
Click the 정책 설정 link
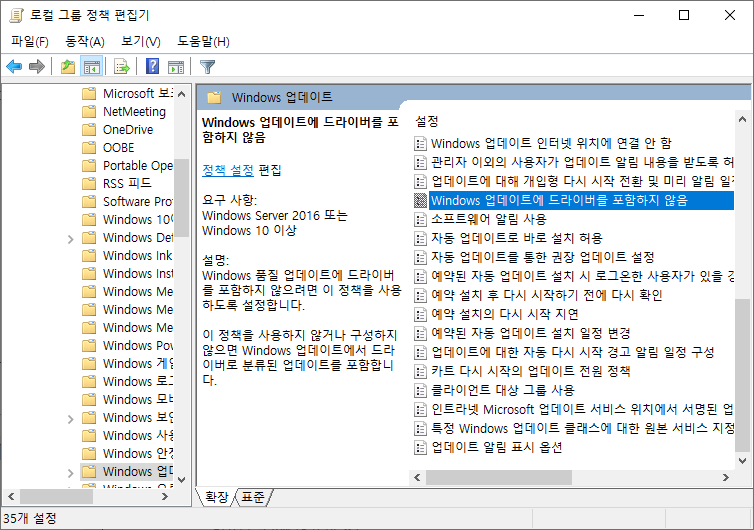point(227,170)
